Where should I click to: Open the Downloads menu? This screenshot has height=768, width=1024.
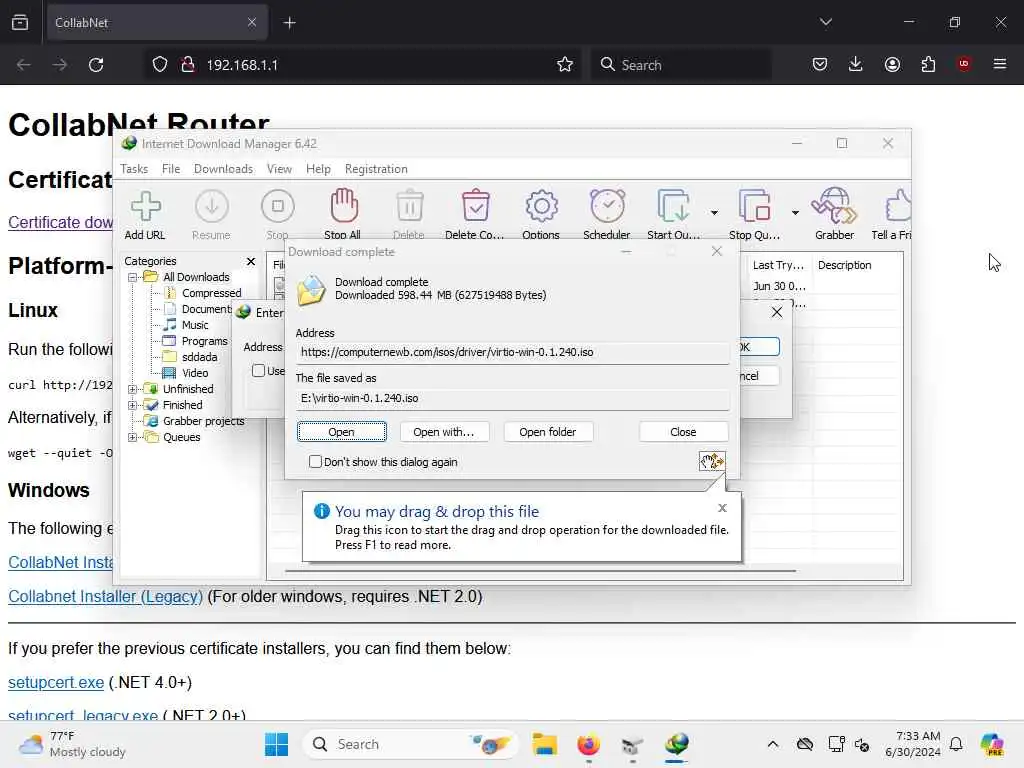(223, 169)
